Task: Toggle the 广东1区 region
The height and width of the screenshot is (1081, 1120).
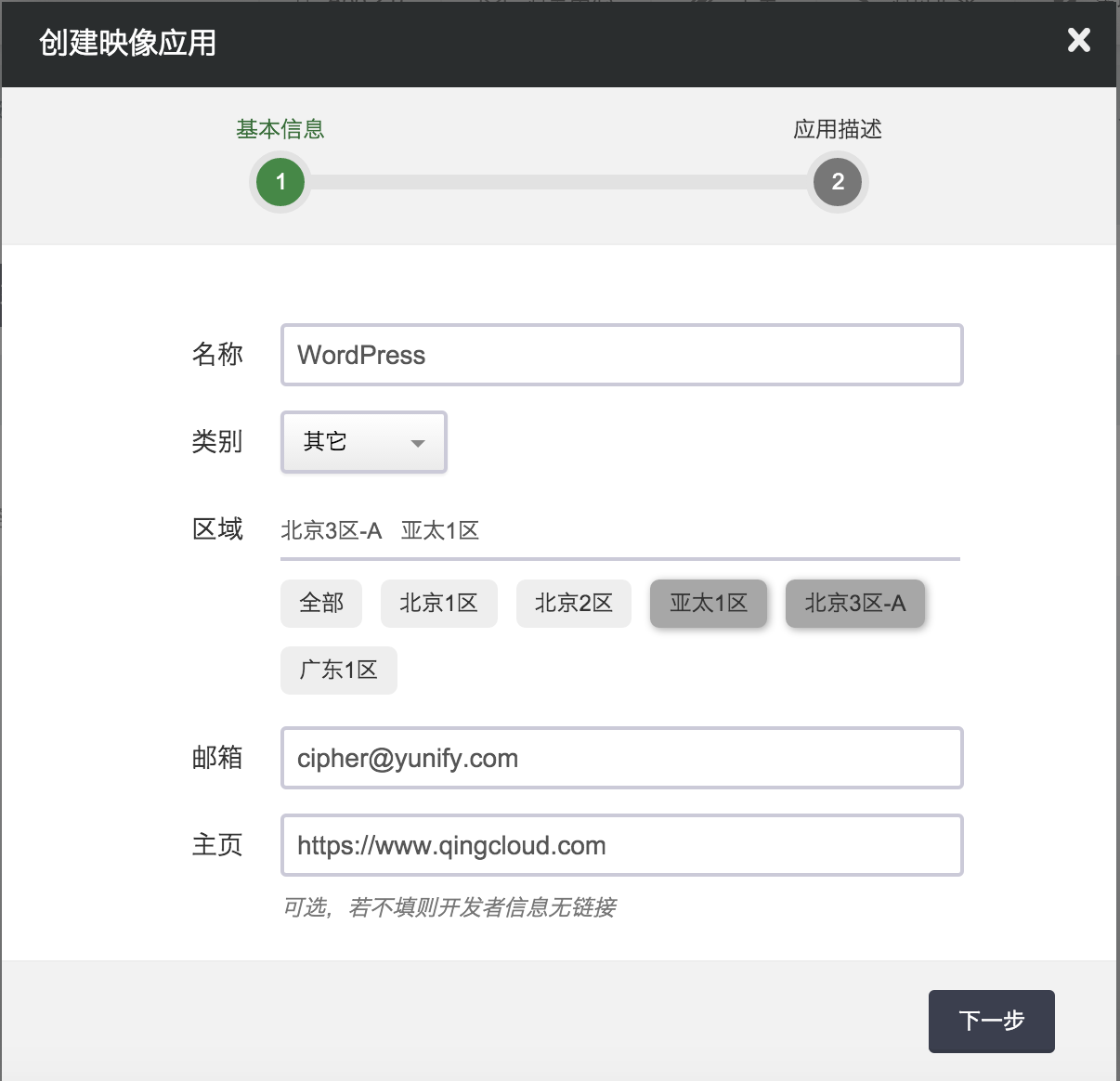Action: 338,671
